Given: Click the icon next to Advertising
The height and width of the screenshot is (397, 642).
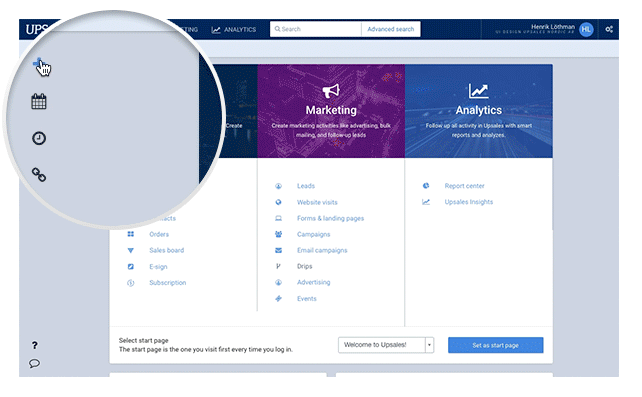Looking at the screenshot, I should tap(278, 282).
